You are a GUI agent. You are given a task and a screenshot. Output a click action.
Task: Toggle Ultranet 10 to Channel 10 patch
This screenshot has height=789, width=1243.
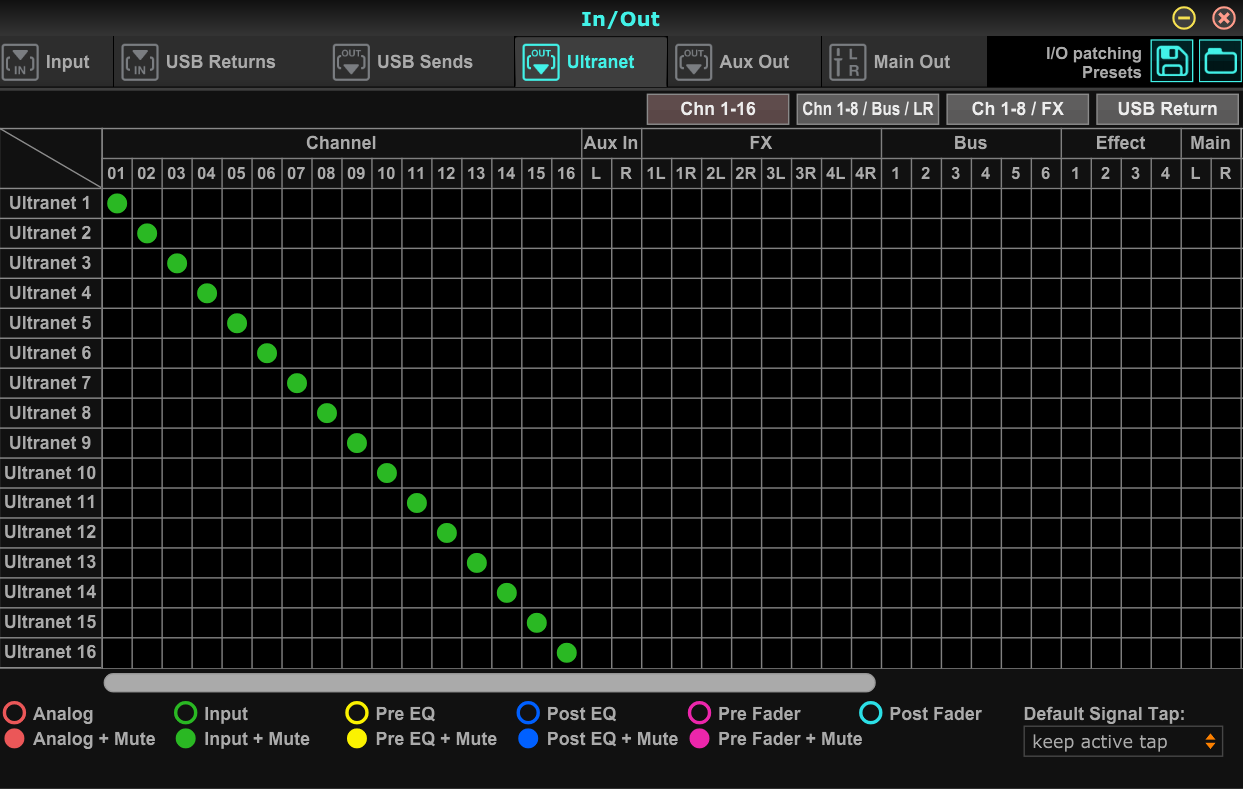(x=387, y=473)
